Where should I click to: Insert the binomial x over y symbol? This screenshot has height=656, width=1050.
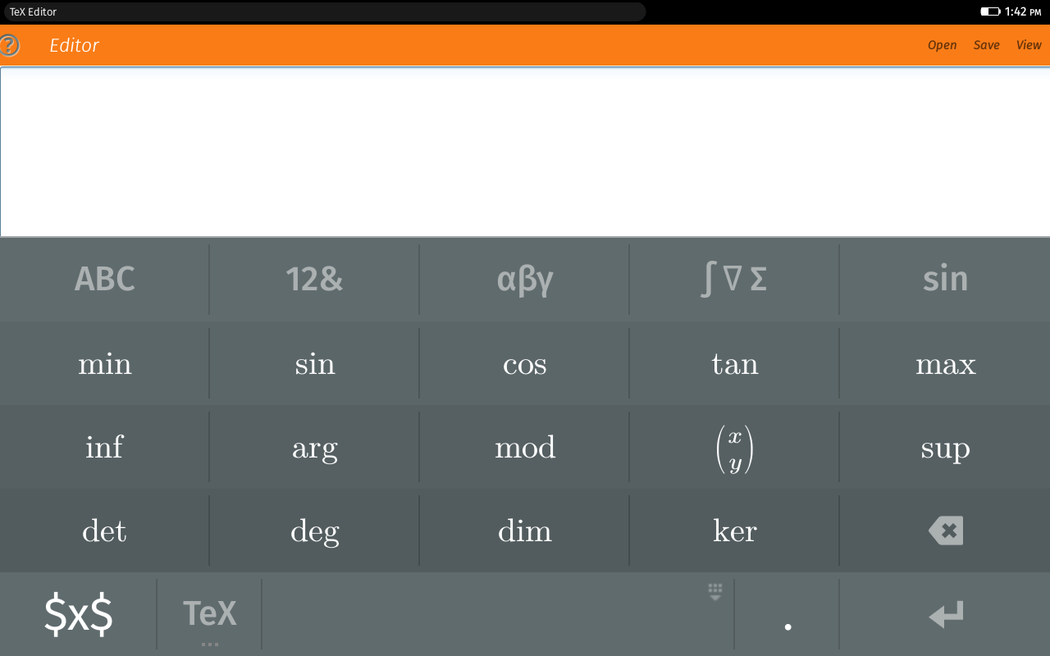click(x=734, y=448)
